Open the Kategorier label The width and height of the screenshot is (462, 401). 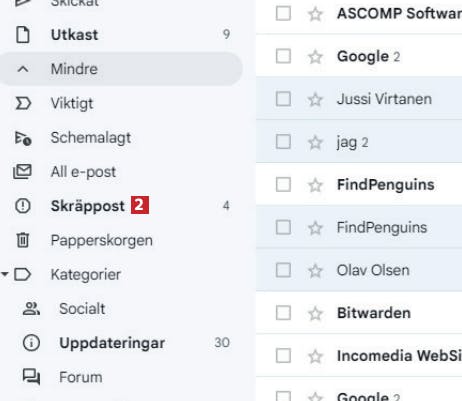[86, 275]
